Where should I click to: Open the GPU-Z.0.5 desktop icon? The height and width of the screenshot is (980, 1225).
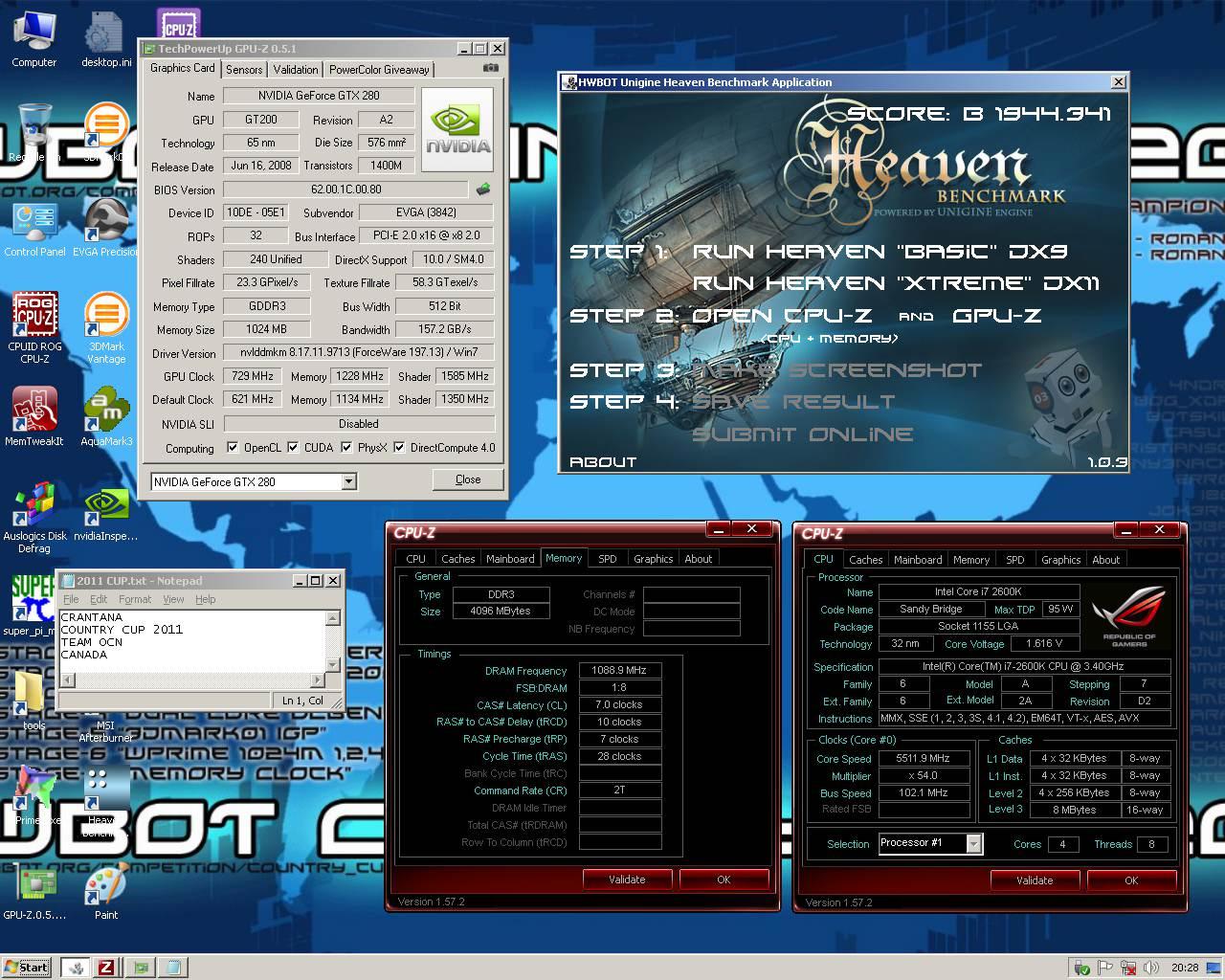click(x=34, y=892)
